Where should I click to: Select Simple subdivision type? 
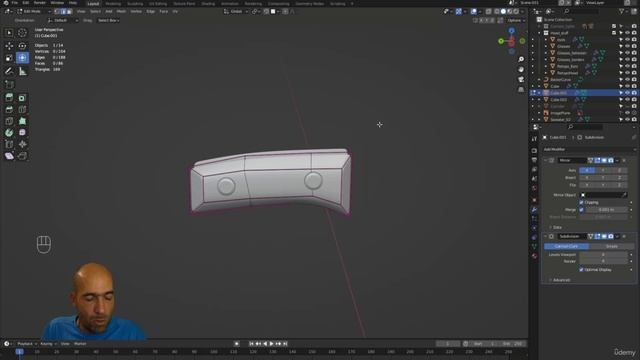611,247
